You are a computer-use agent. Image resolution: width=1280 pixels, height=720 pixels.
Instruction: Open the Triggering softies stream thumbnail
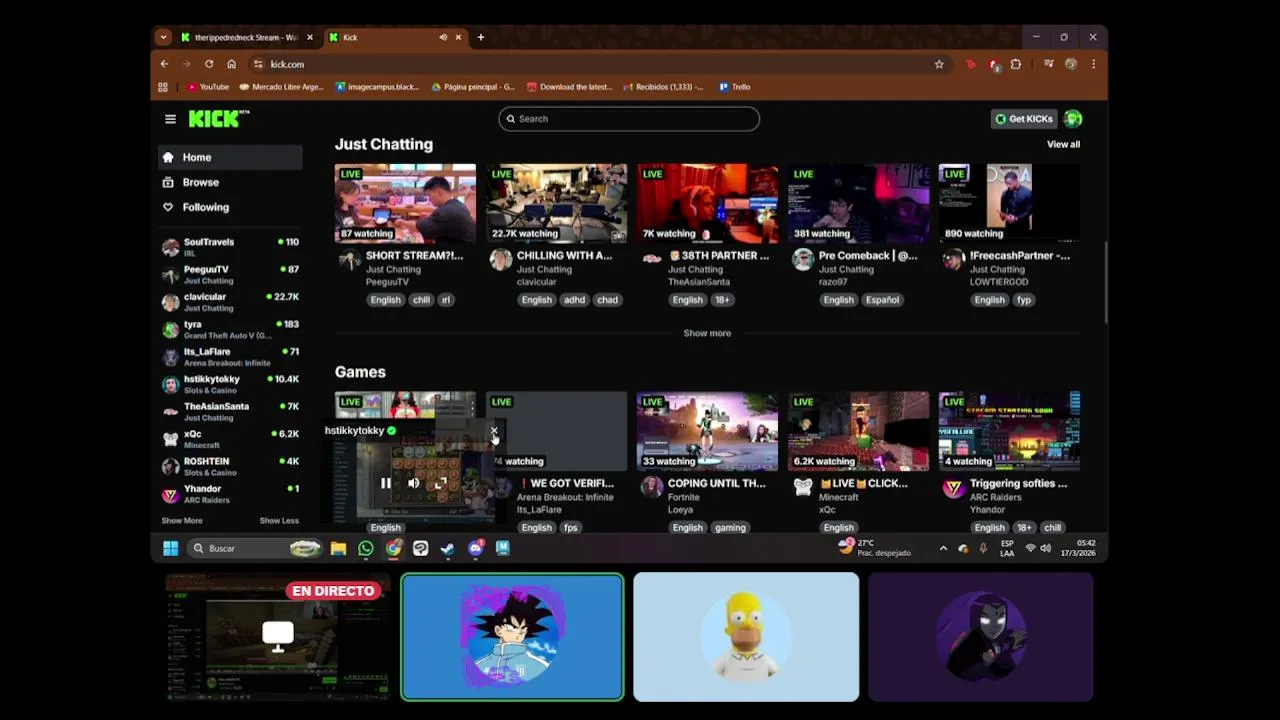click(1009, 431)
